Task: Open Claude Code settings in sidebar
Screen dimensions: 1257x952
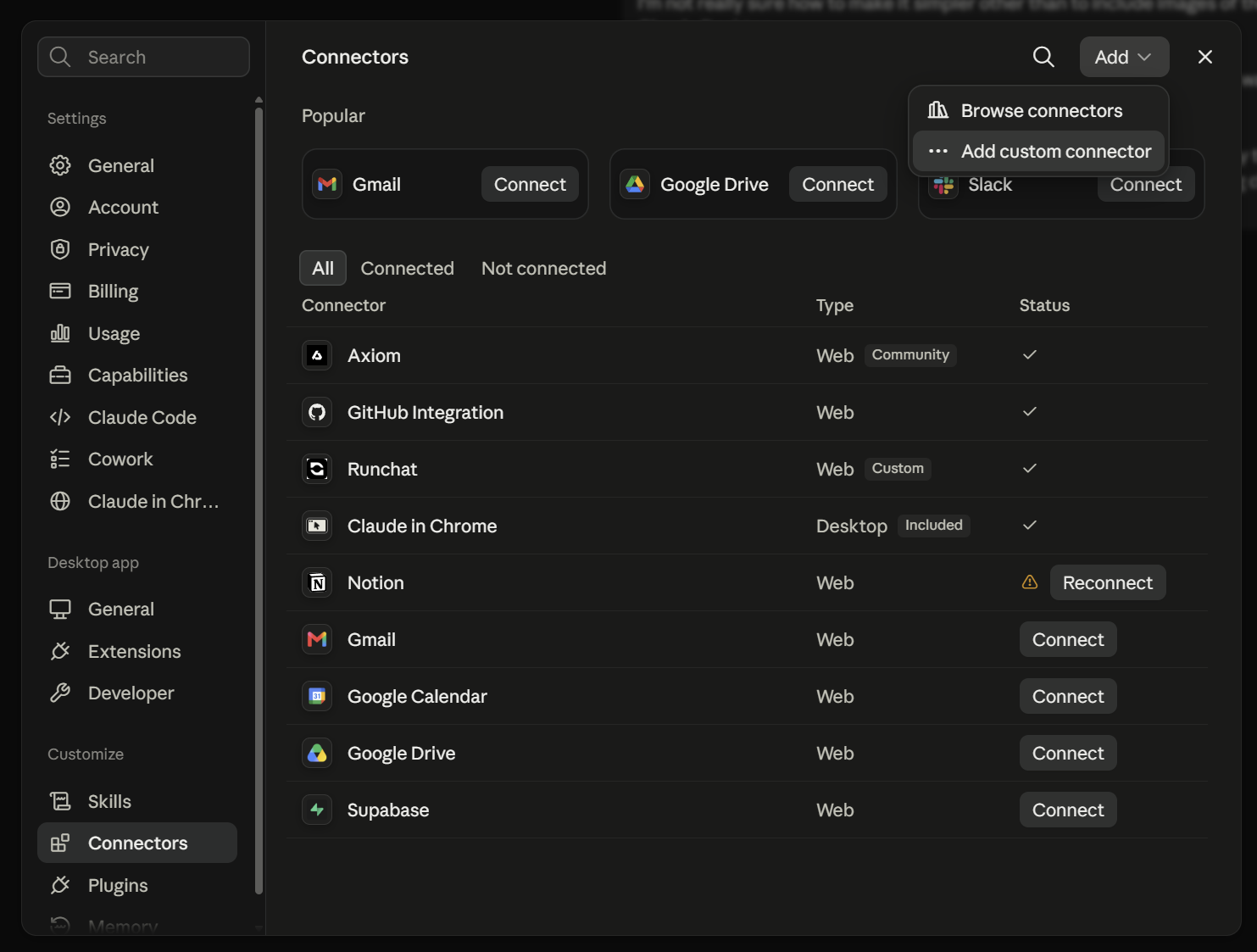Action: pos(137,417)
